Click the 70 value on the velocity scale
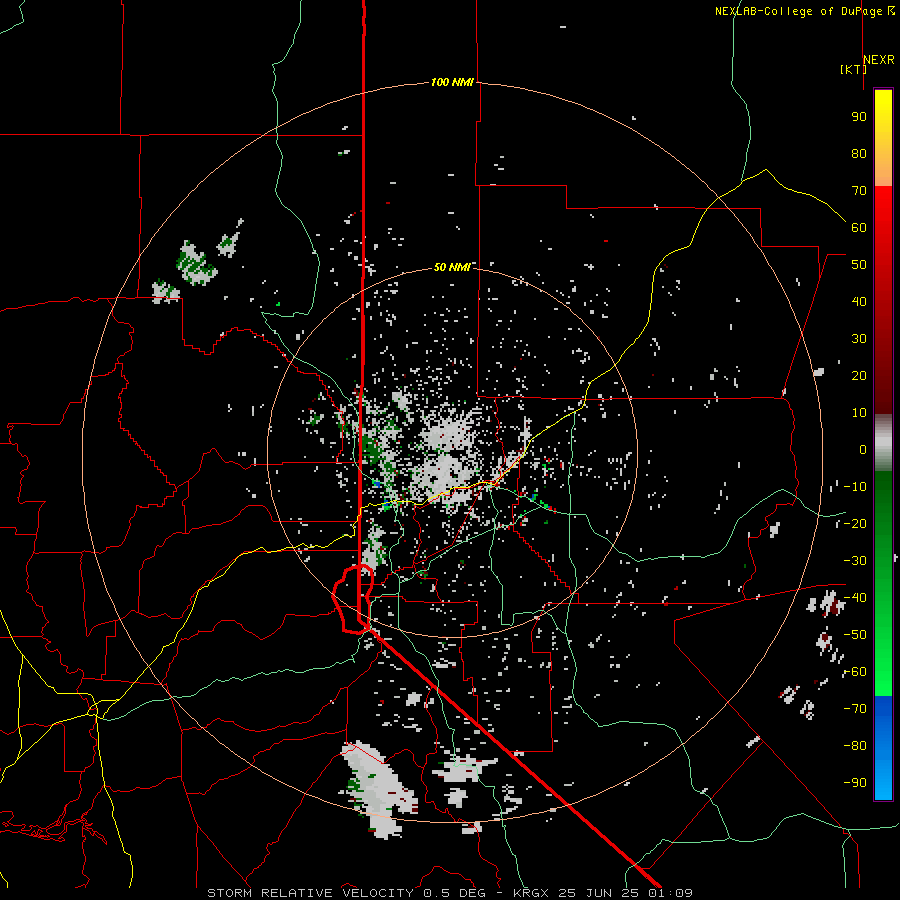This screenshot has width=900, height=900. tap(859, 191)
